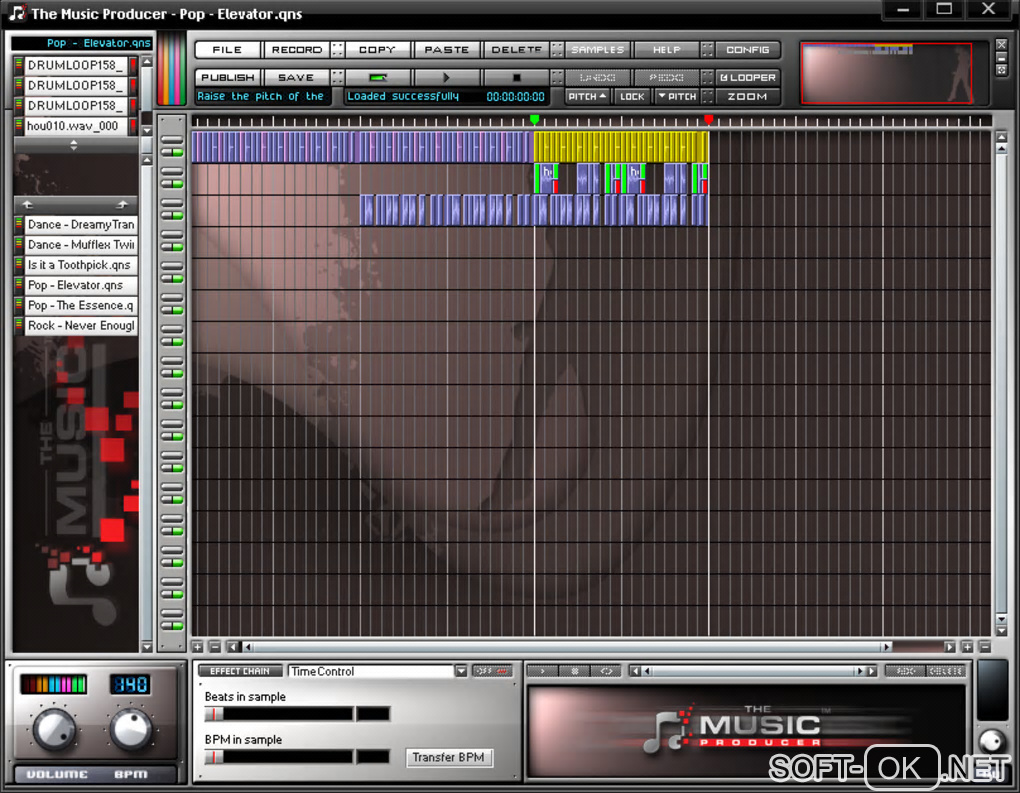1020x793 pixels.
Task: Click the Beats in sample slider
Action: pyautogui.click(x=280, y=714)
